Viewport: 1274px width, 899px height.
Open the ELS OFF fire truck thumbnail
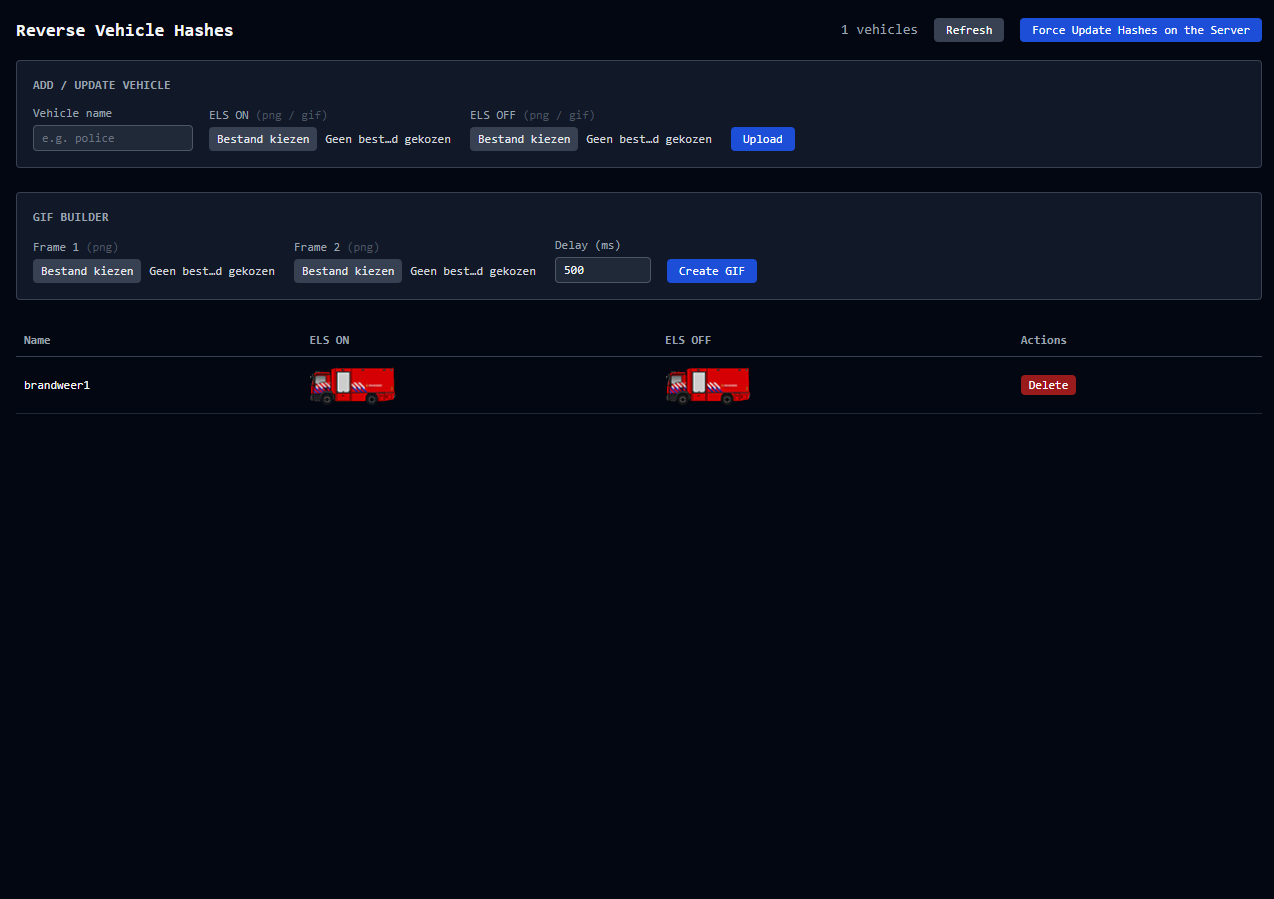click(707, 385)
